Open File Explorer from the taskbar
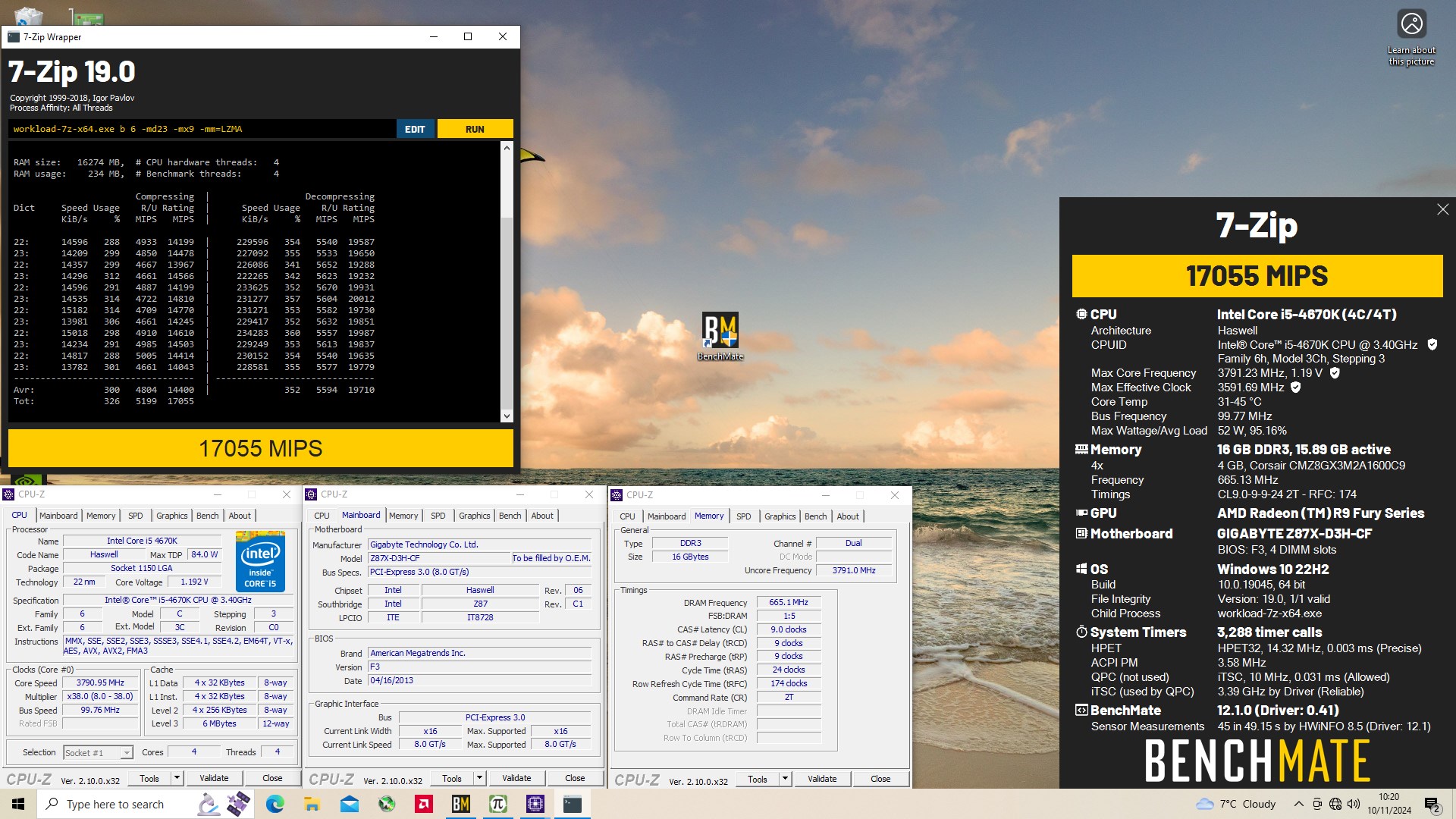Image resolution: width=1456 pixels, height=819 pixels. (x=312, y=804)
